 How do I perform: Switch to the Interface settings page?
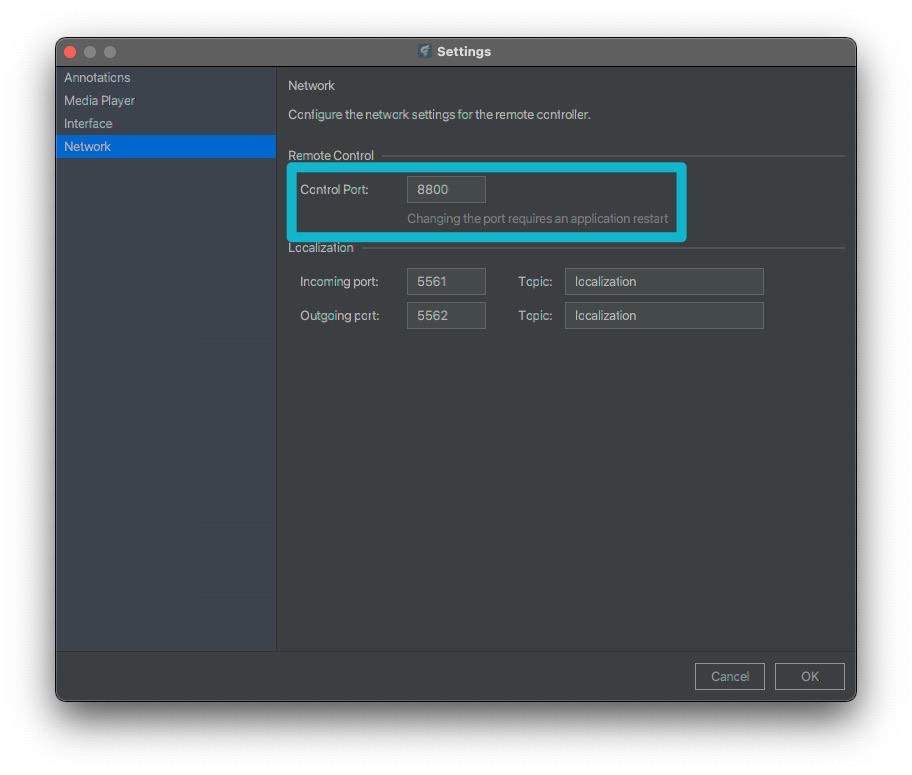(88, 124)
